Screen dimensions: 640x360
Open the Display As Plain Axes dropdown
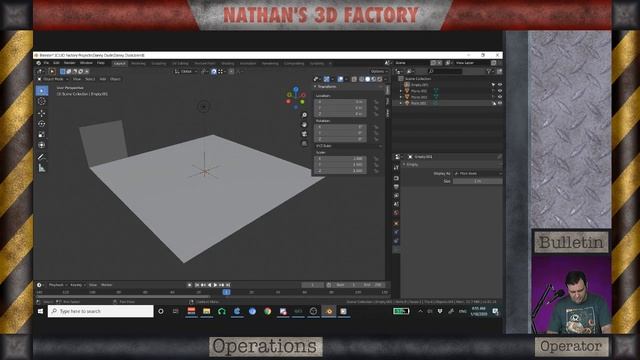coord(478,173)
